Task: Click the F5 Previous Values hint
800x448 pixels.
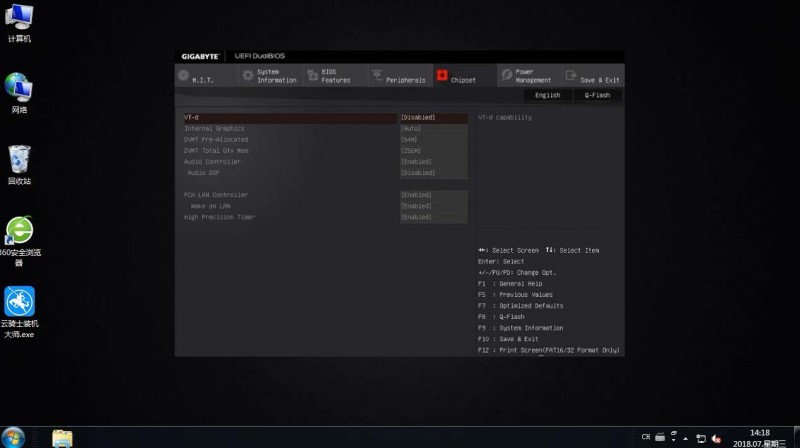Action: tap(515, 294)
